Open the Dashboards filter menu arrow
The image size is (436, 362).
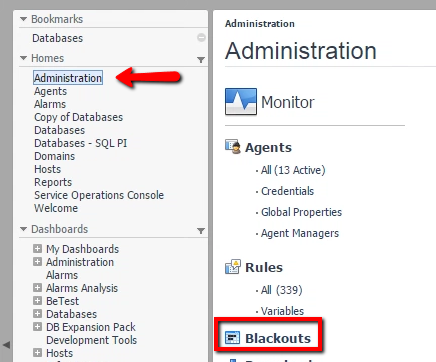[201, 231]
